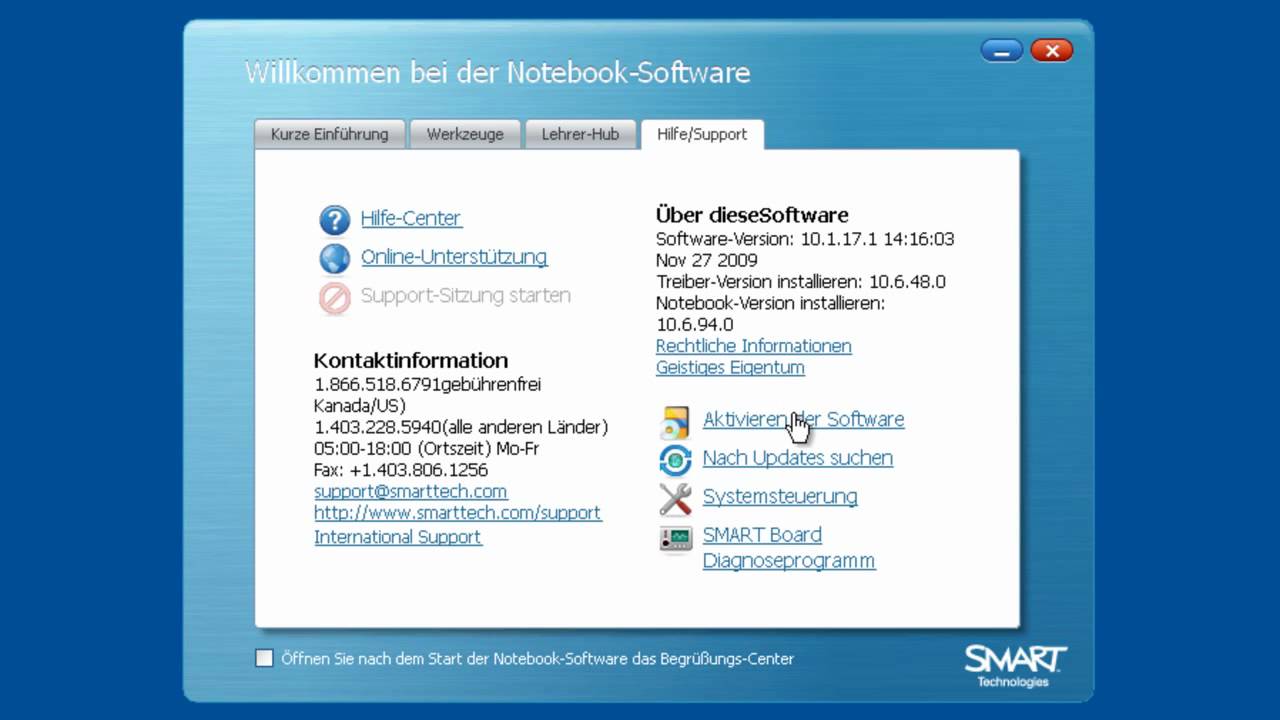Minimize the welcome window
This screenshot has width=1280, height=720.
(x=1002, y=50)
